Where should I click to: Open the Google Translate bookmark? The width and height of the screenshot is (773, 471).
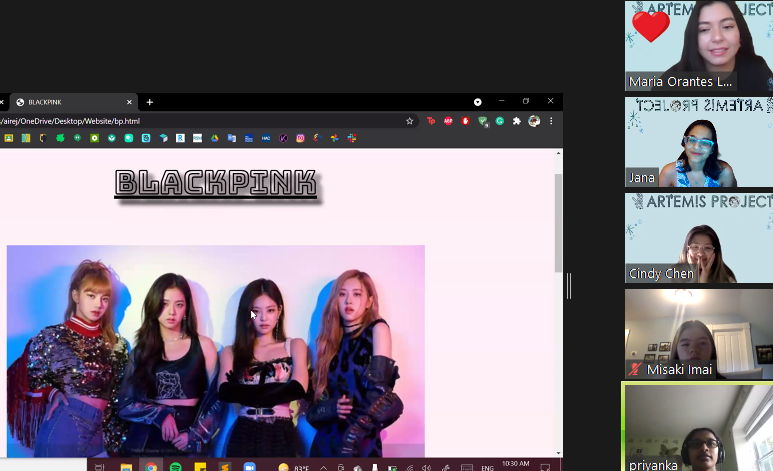(x=232, y=138)
